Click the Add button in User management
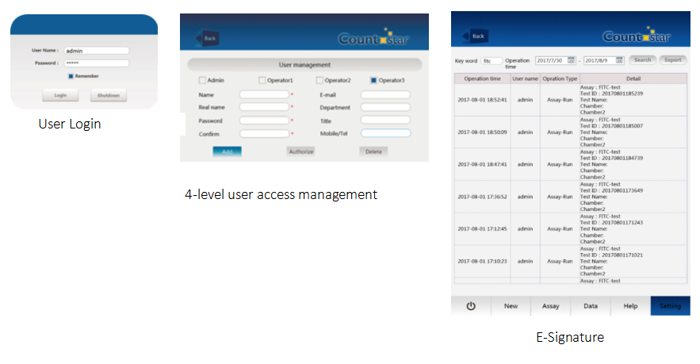 click(x=227, y=151)
